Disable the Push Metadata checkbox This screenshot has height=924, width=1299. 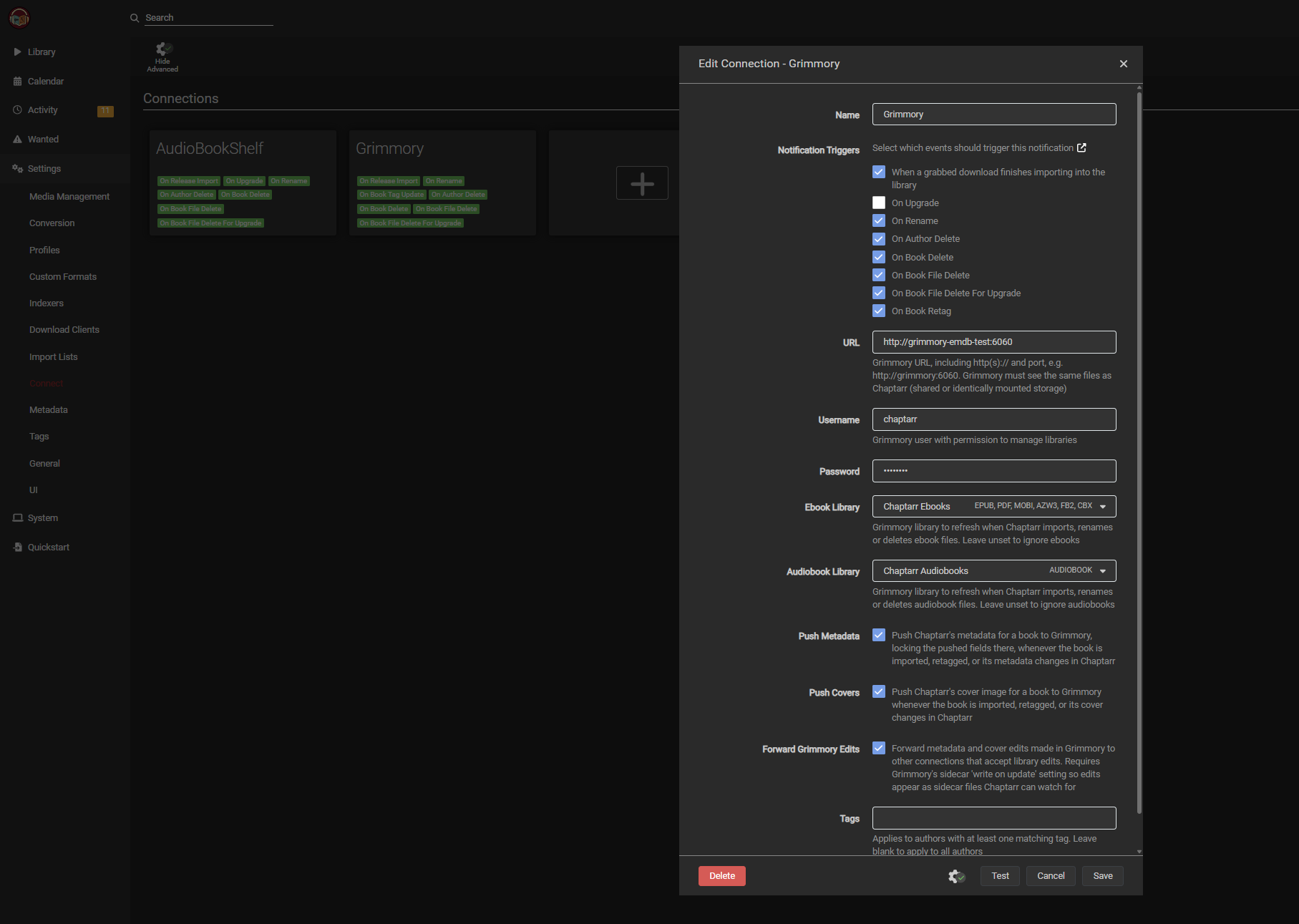pos(879,635)
